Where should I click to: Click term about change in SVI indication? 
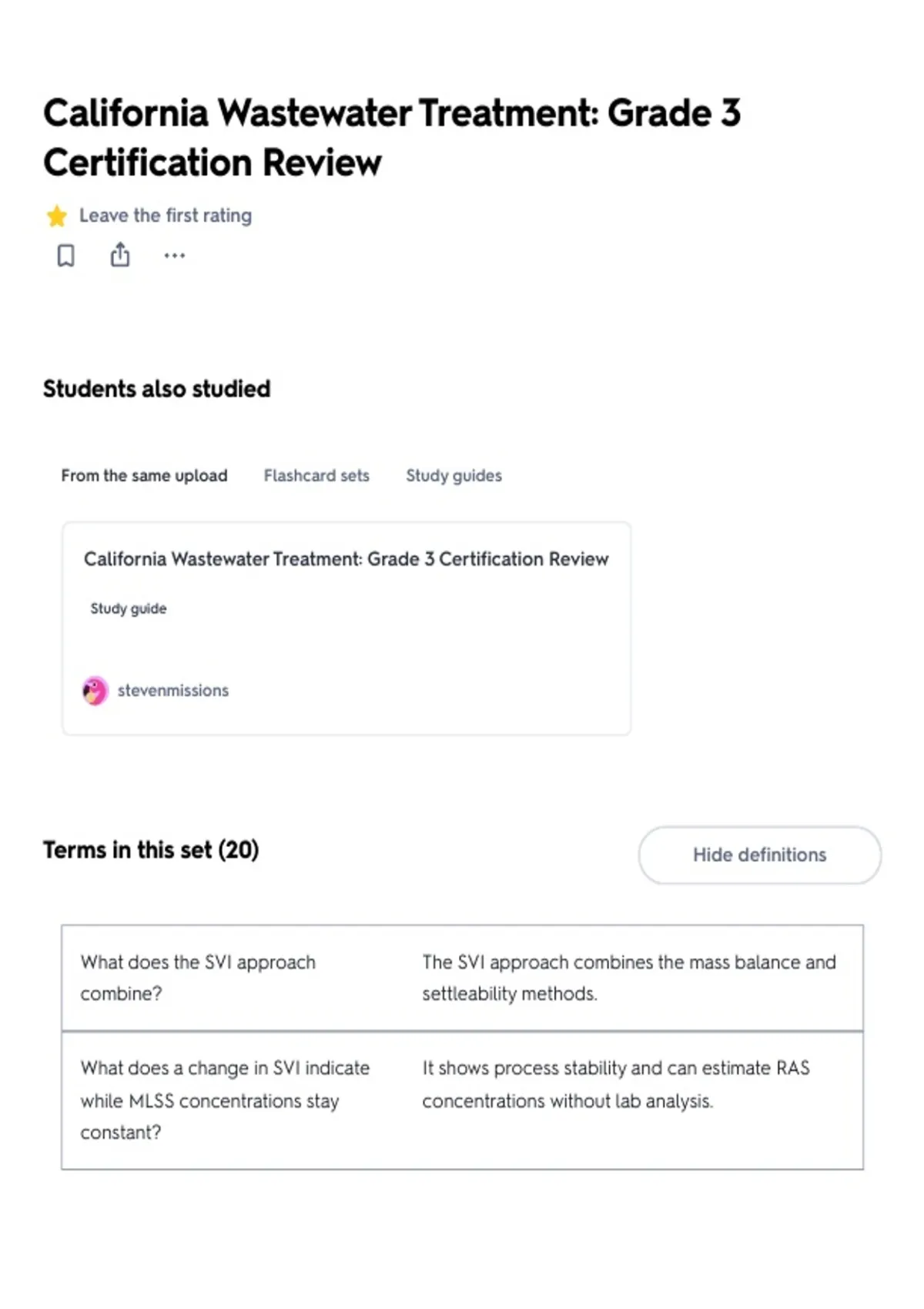click(225, 1100)
